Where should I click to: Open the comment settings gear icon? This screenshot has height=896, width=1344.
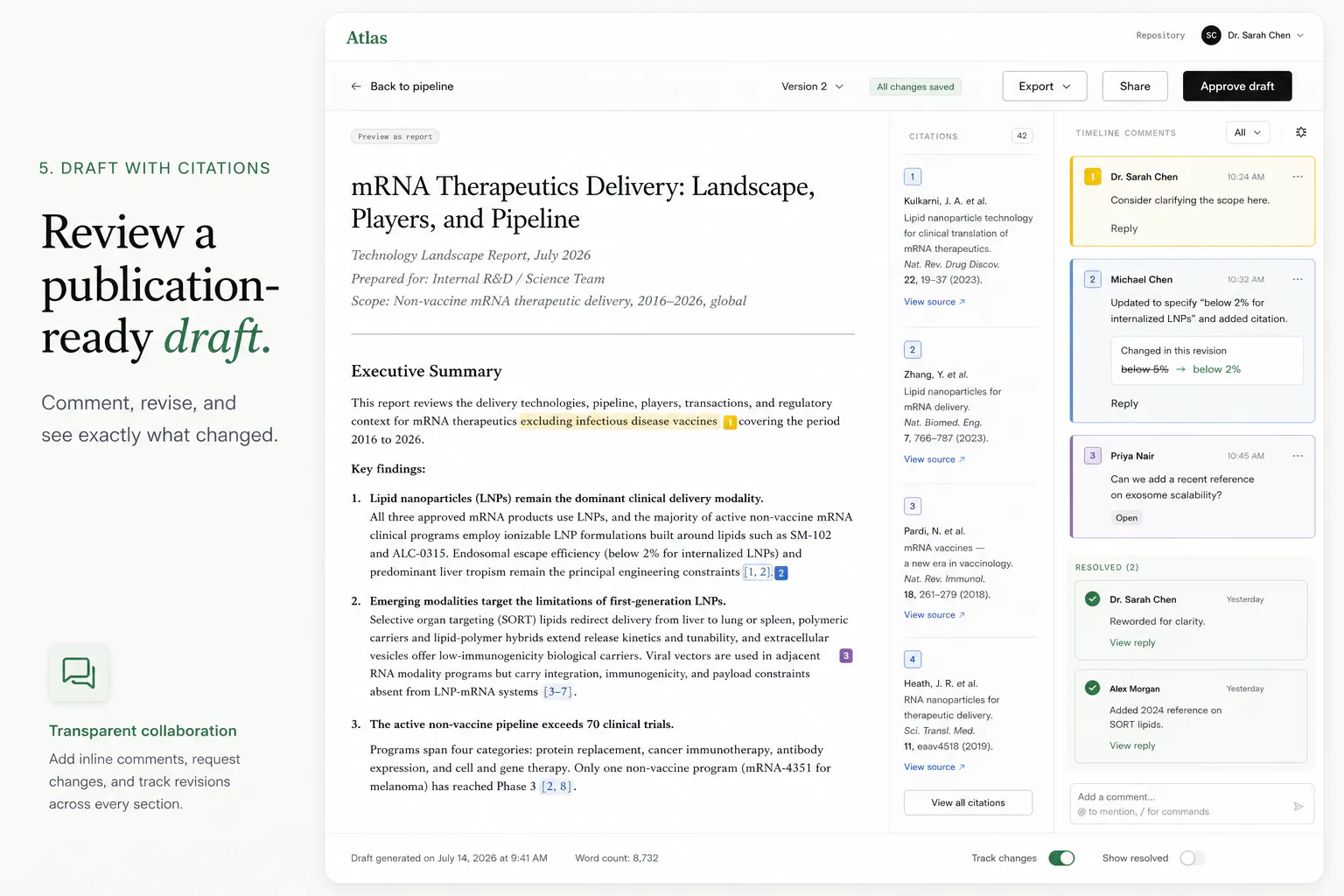(1301, 132)
